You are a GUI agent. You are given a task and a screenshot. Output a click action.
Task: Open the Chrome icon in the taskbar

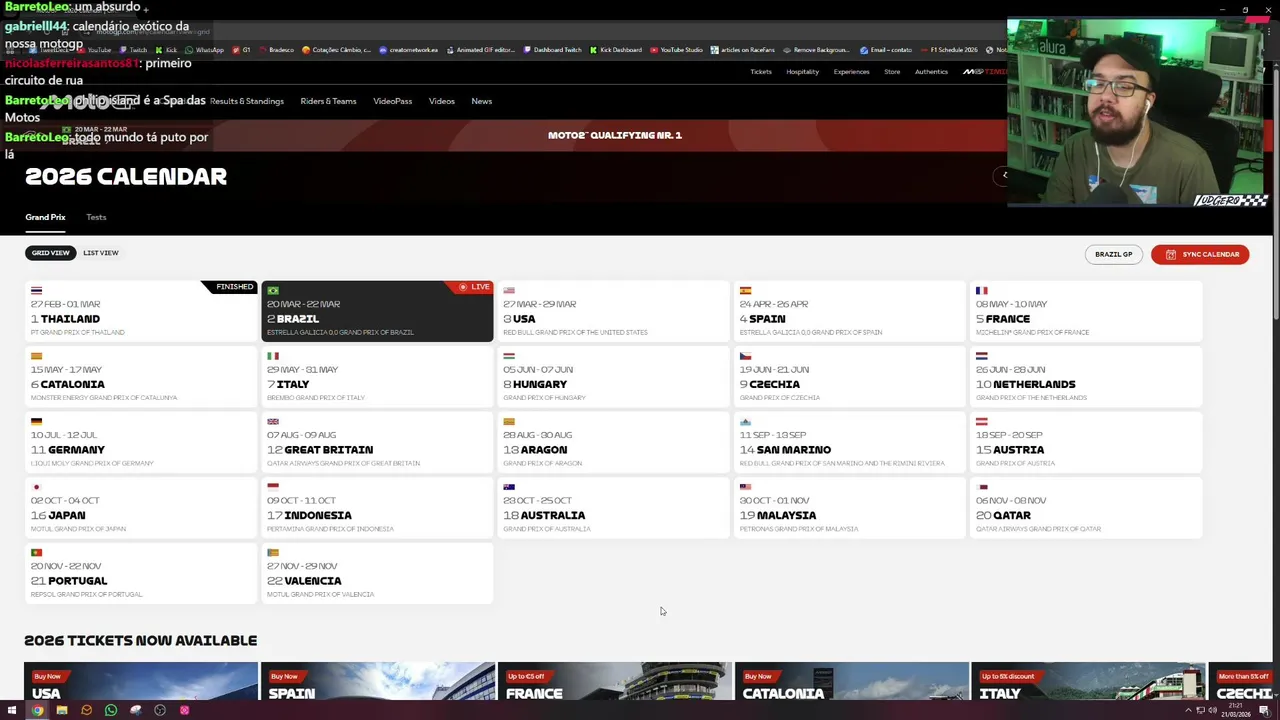click(x=37, y=710)
